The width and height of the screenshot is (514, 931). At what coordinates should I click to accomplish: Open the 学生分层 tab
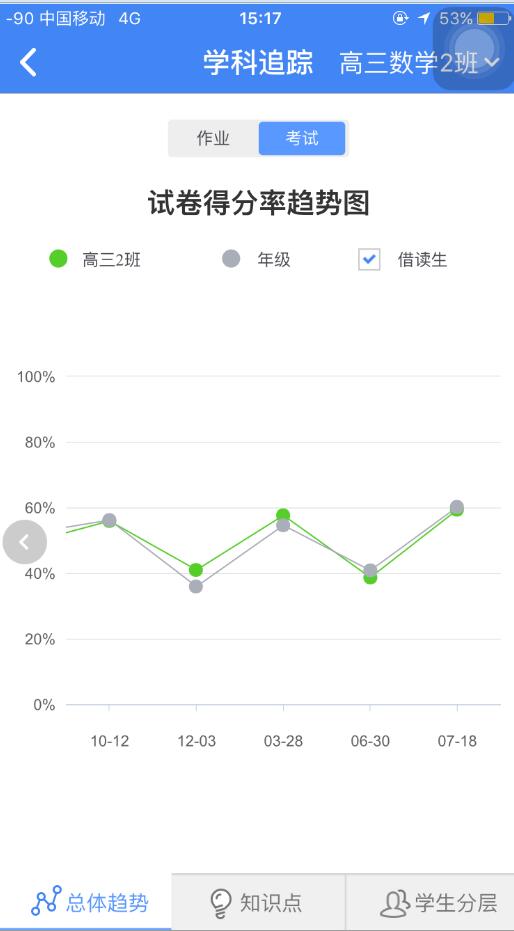430,902
